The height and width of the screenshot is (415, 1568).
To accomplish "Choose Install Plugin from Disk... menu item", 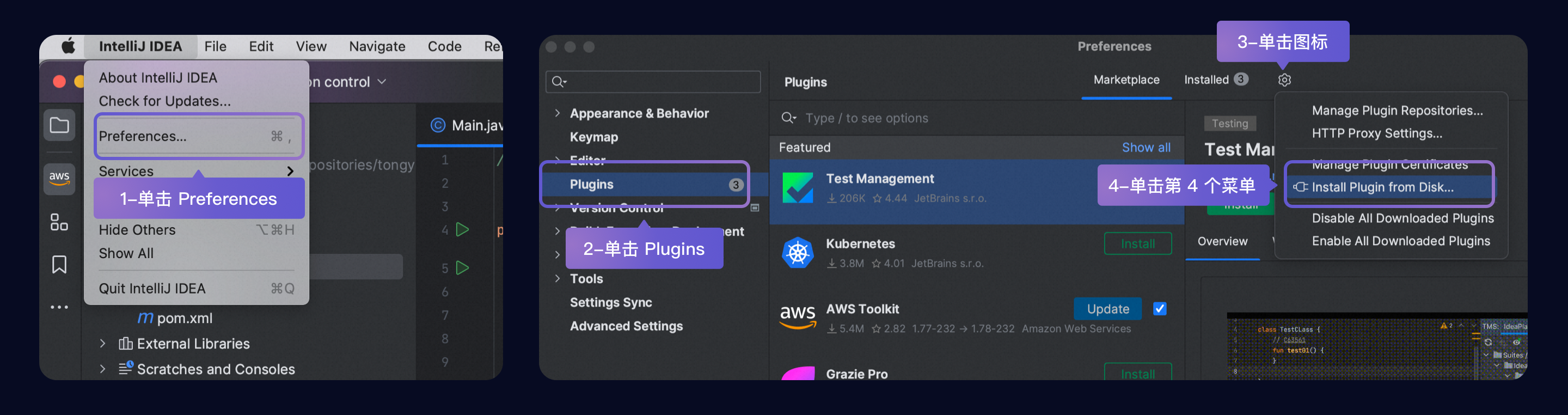I will (x=1382, y=187).
